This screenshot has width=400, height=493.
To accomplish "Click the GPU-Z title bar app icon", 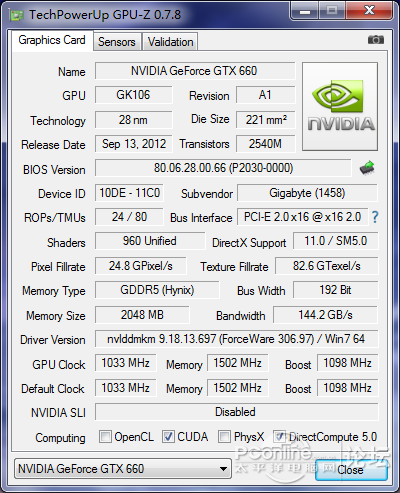I will 16,15.
